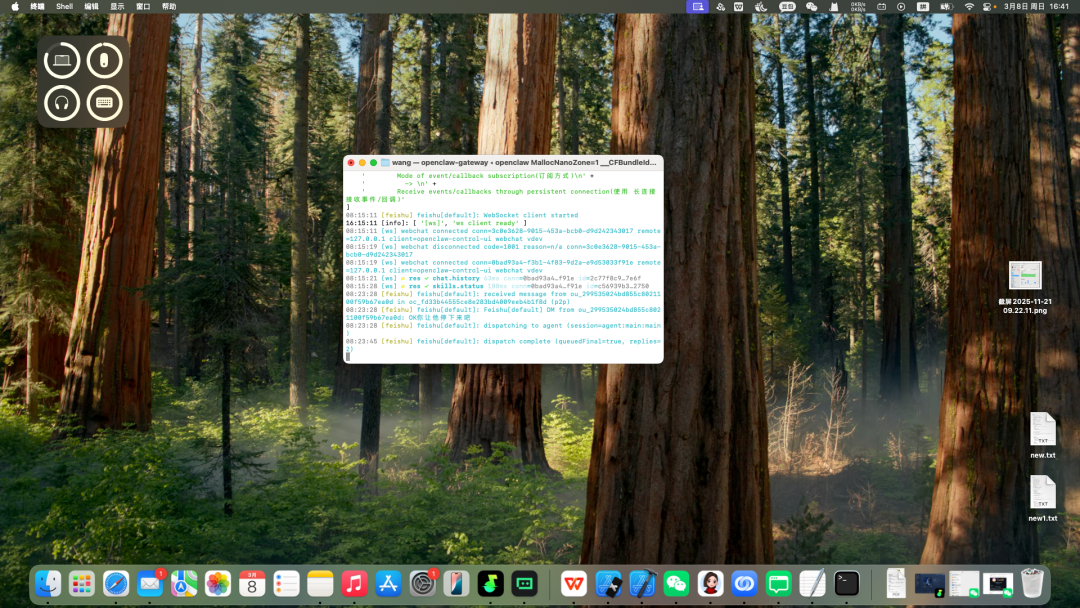This screenshot has height=608, width=1080.
Task: Click the keyboard battery widget circle
Action: pyautogui.click(x=104, y=103)
